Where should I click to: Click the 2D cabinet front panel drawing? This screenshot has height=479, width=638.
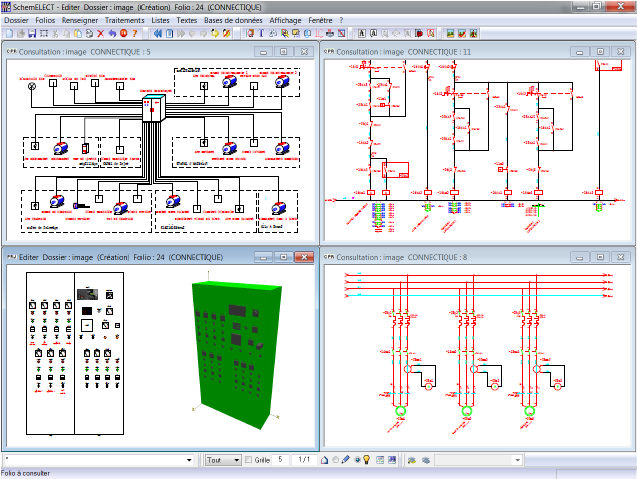(75, 353)
